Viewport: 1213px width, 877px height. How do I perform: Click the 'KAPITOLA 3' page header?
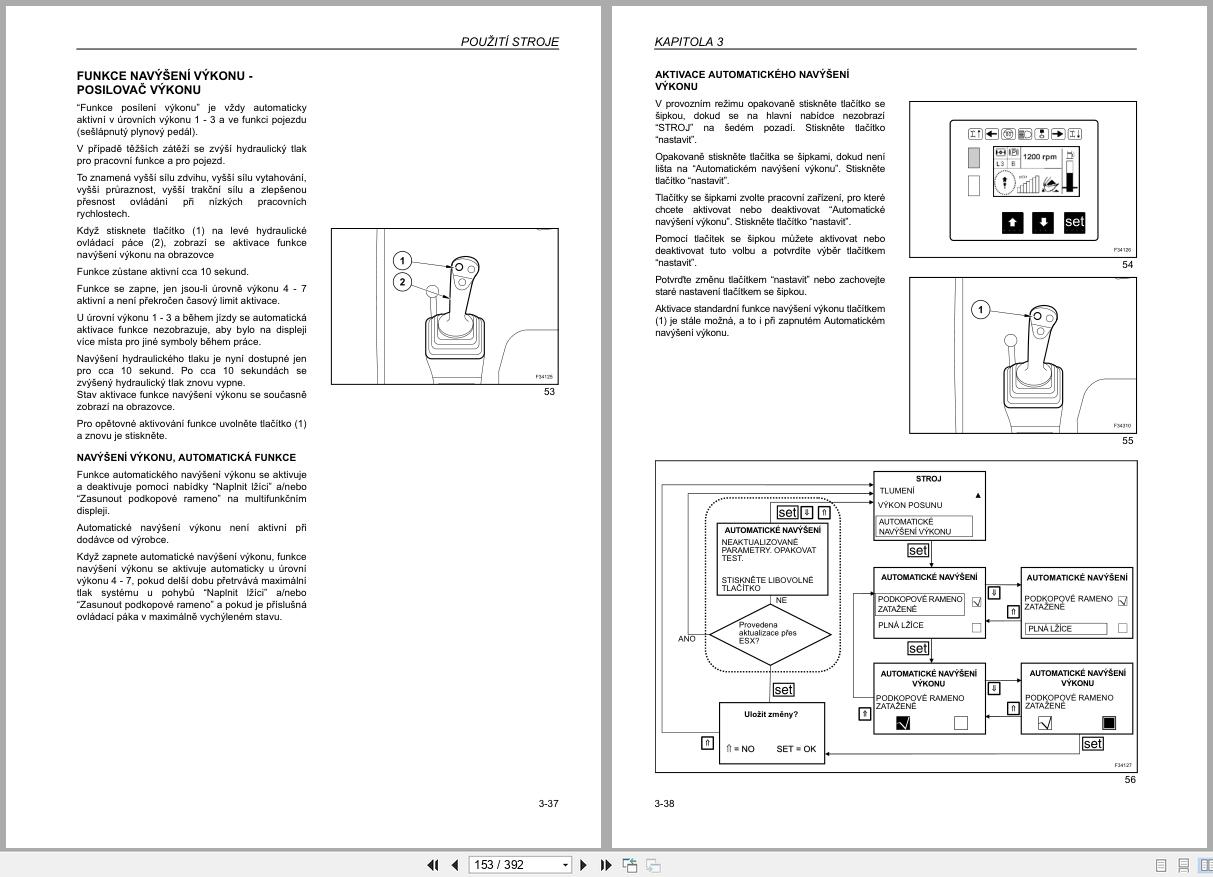tap(689, 42)
